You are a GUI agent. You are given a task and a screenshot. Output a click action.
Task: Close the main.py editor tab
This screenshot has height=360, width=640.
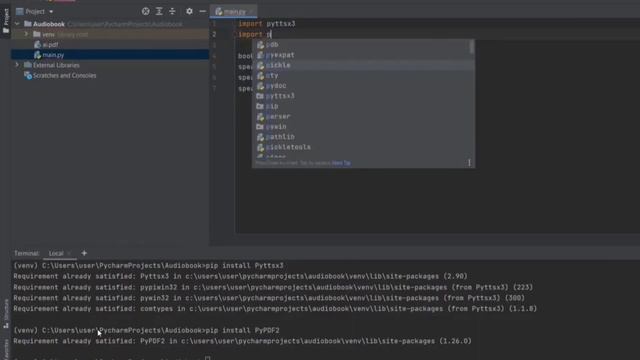[251, 12]
